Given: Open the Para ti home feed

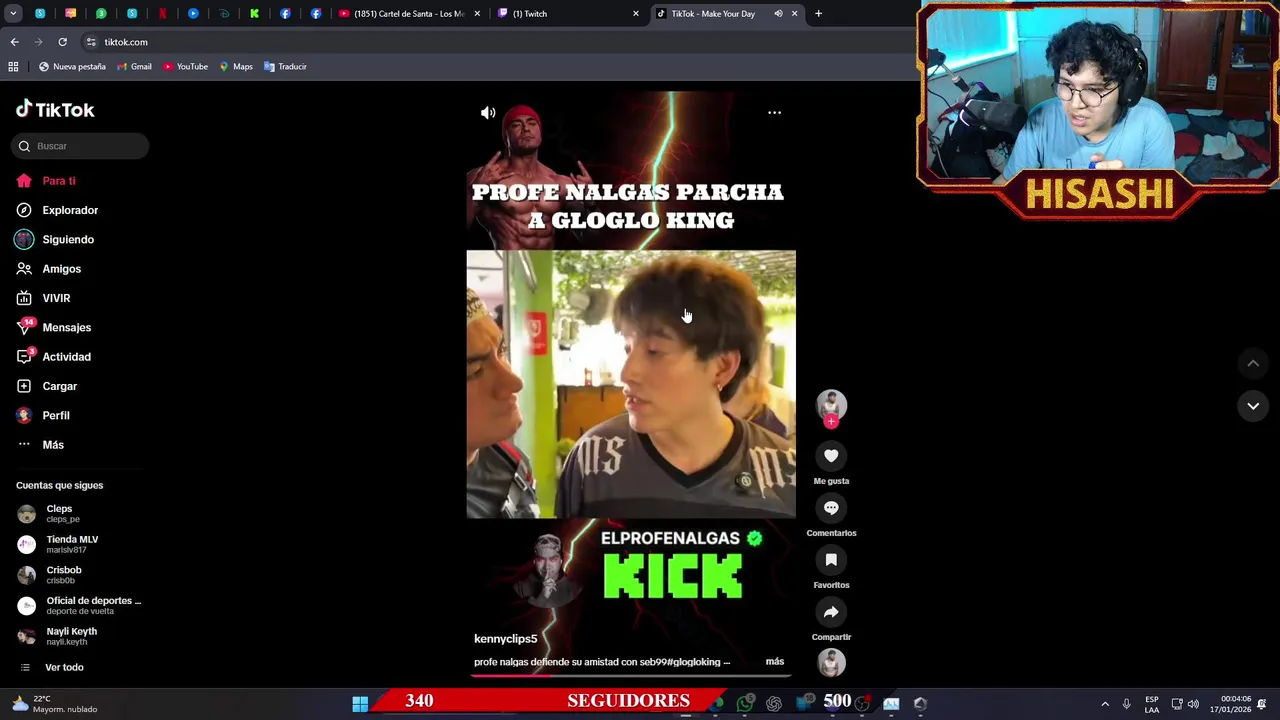Looking at the screenshot, I should tap(47, 181).
